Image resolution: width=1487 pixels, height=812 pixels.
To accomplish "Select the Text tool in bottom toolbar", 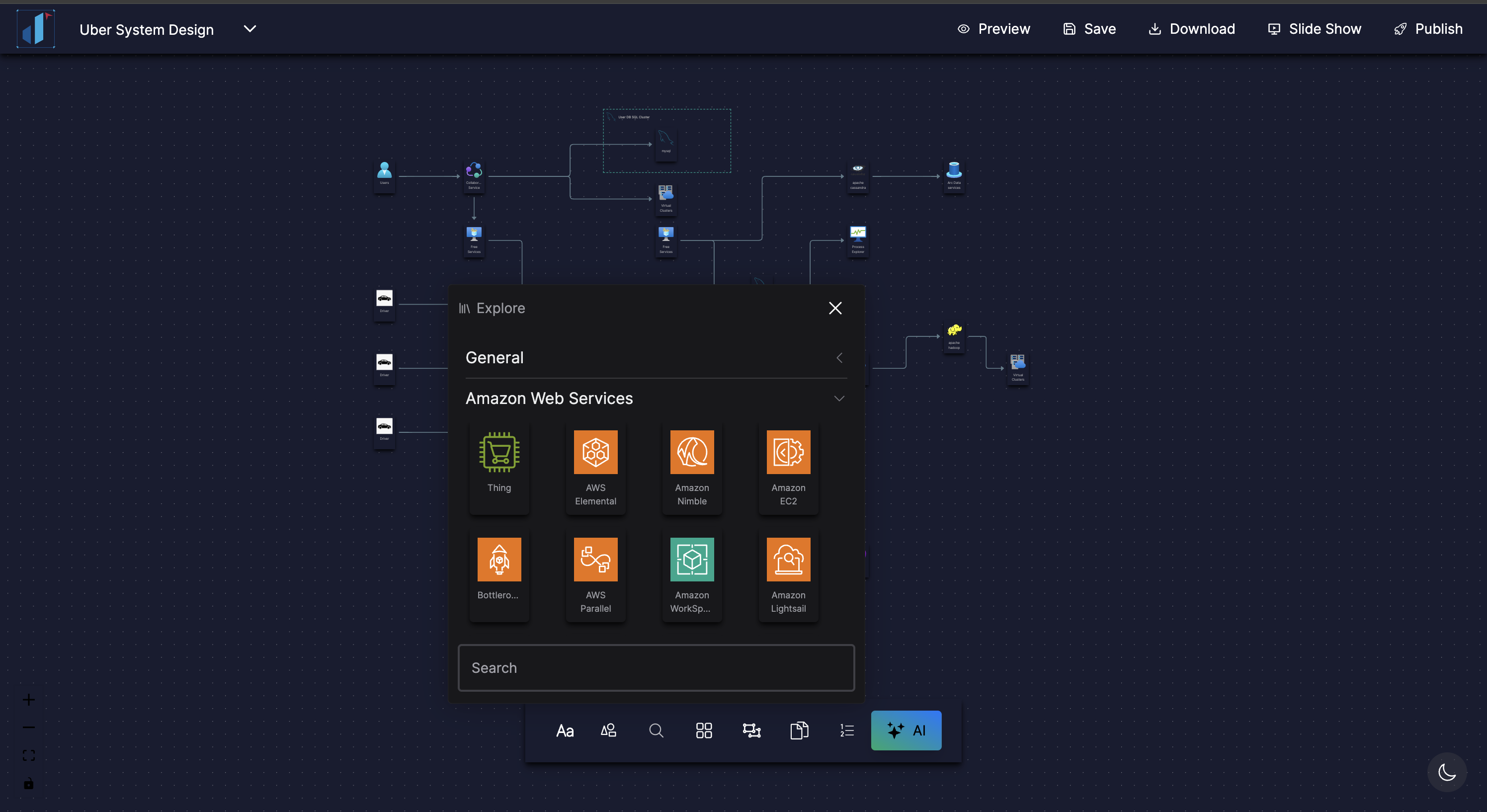I will click(x=565, y=731).
